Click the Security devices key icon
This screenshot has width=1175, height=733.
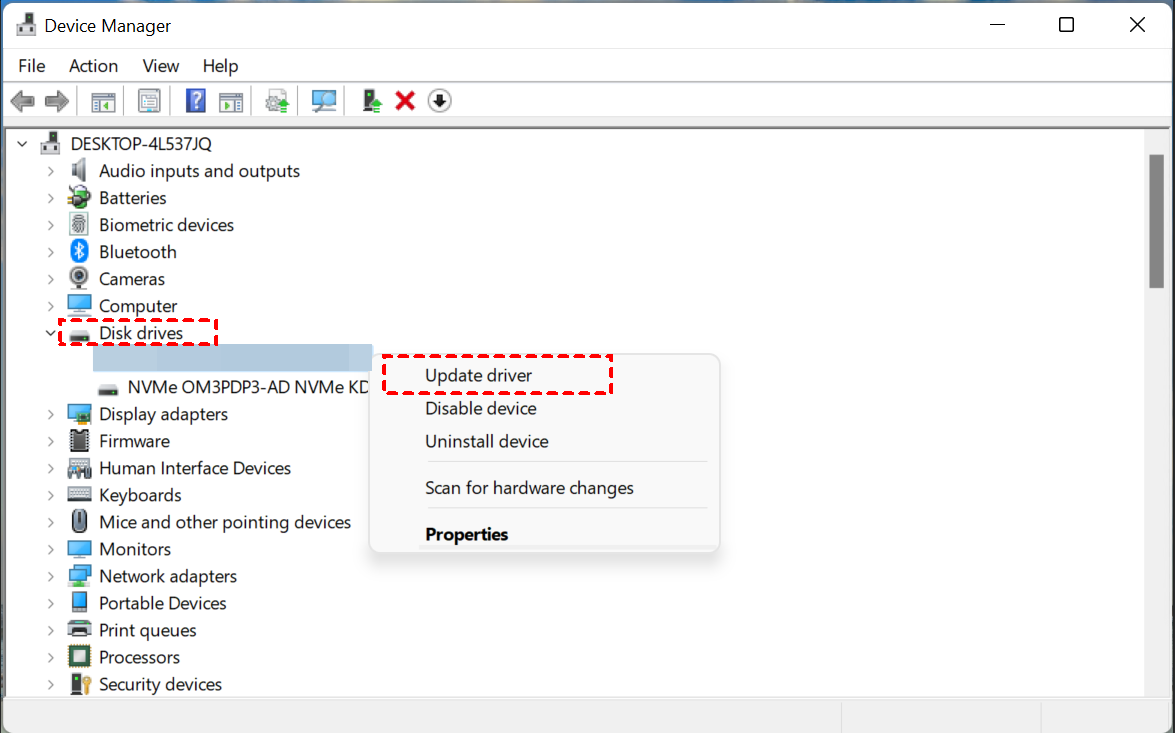pyautogui.click(x=79, y=684)
